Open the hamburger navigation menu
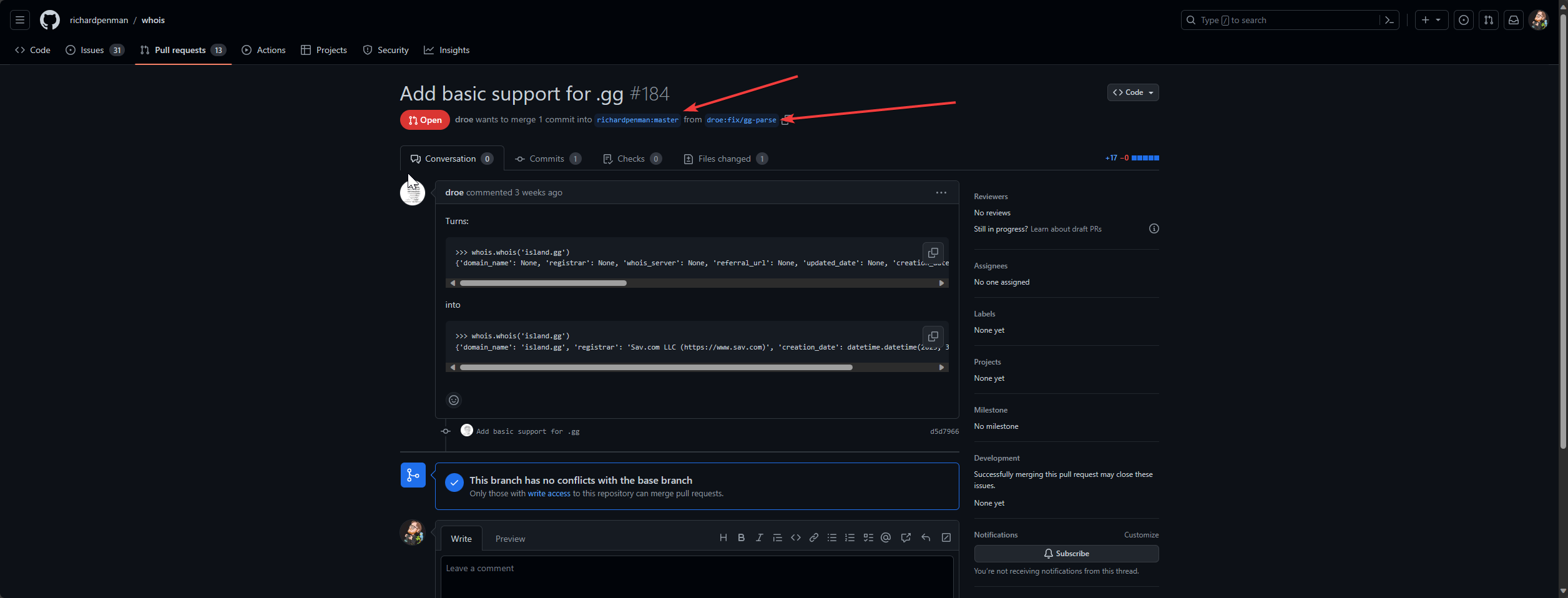This screenshot has width=1568, height=598. point(20,20)
